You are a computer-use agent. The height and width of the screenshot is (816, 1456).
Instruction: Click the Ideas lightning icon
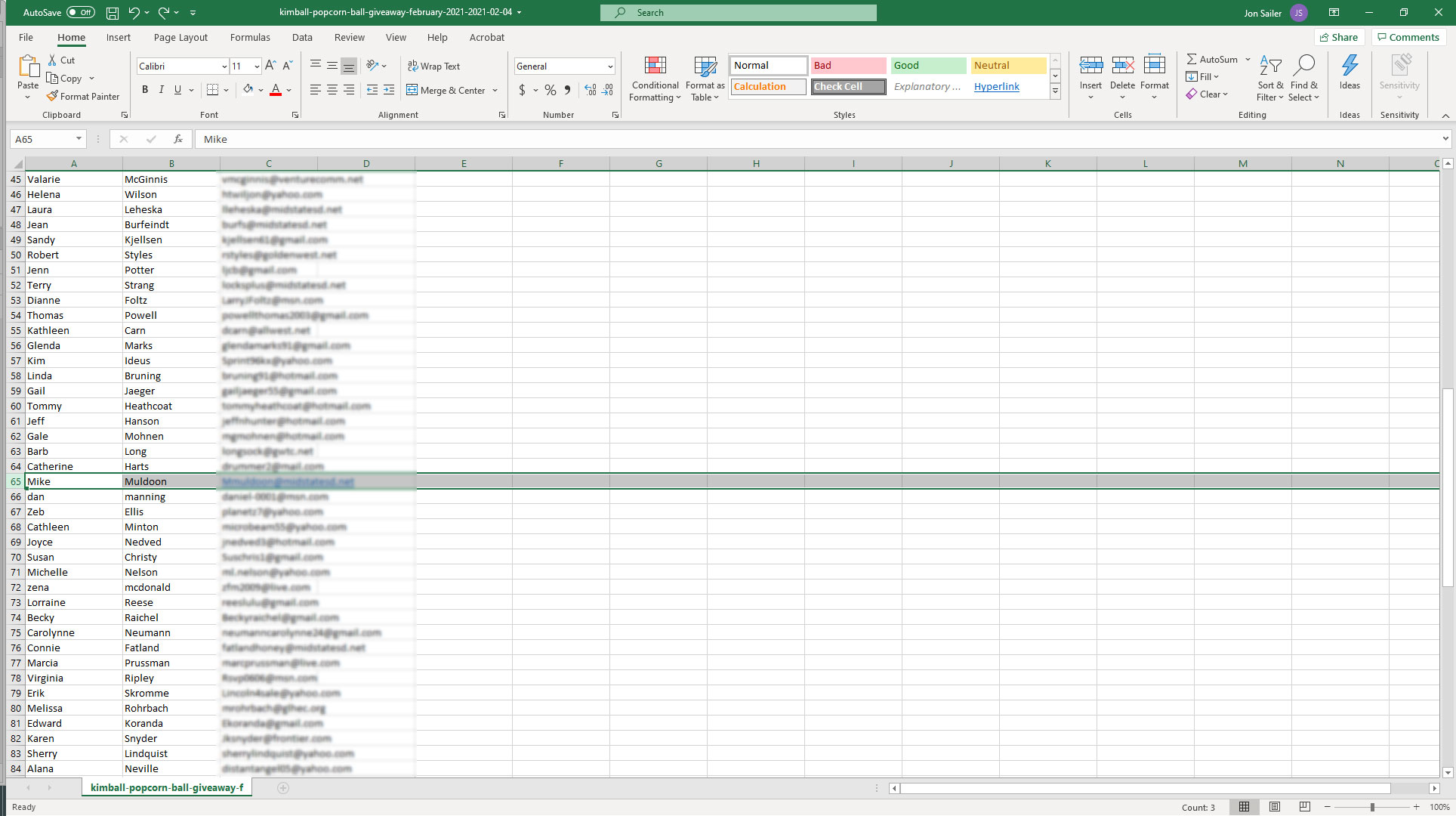coord(1350,66)
